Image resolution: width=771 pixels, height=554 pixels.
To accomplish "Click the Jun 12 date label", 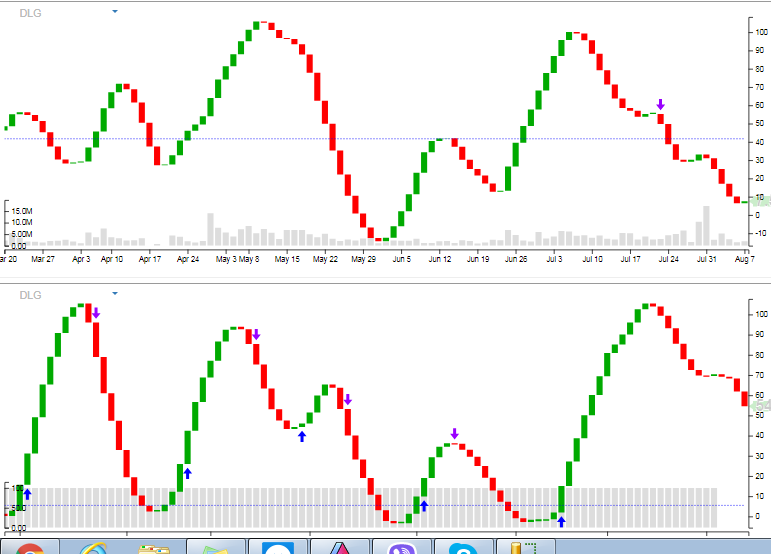I will pos(440,259).
